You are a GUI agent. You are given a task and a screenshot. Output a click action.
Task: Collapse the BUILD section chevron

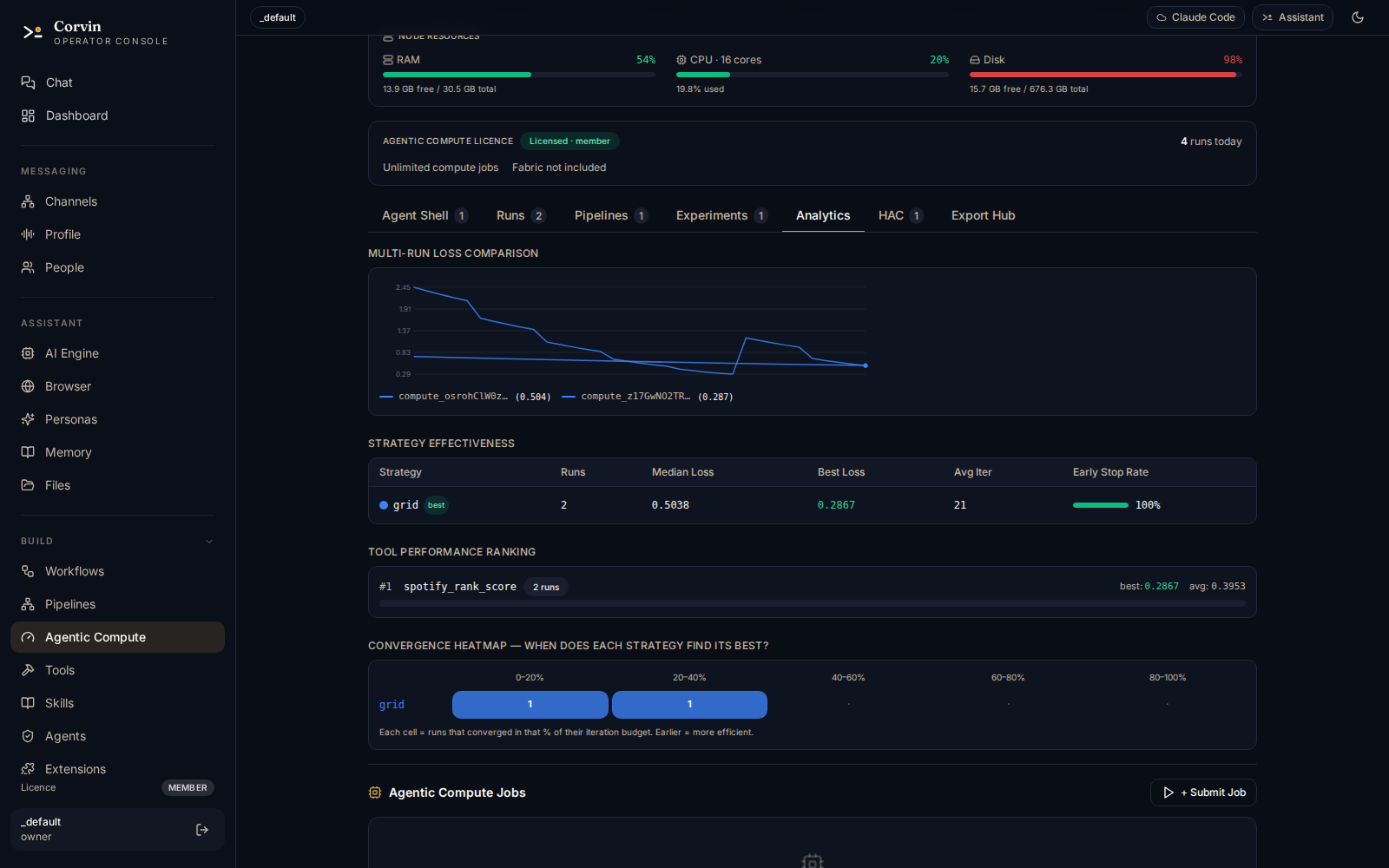tap(209, 542)
